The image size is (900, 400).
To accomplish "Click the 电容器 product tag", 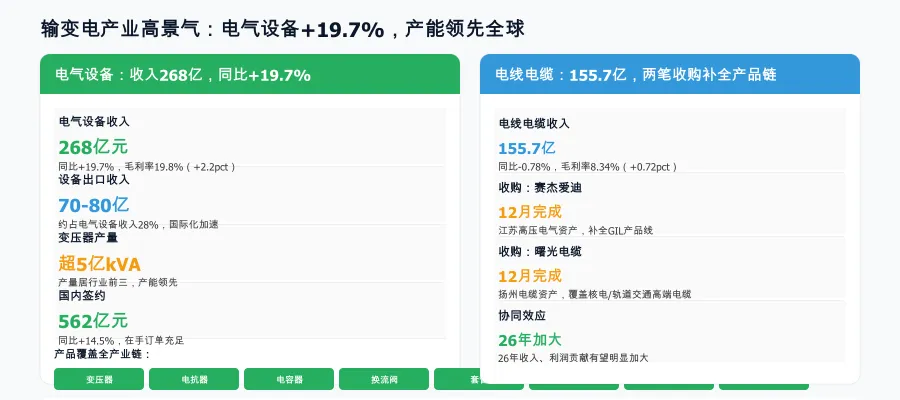I will pos(289,380).
